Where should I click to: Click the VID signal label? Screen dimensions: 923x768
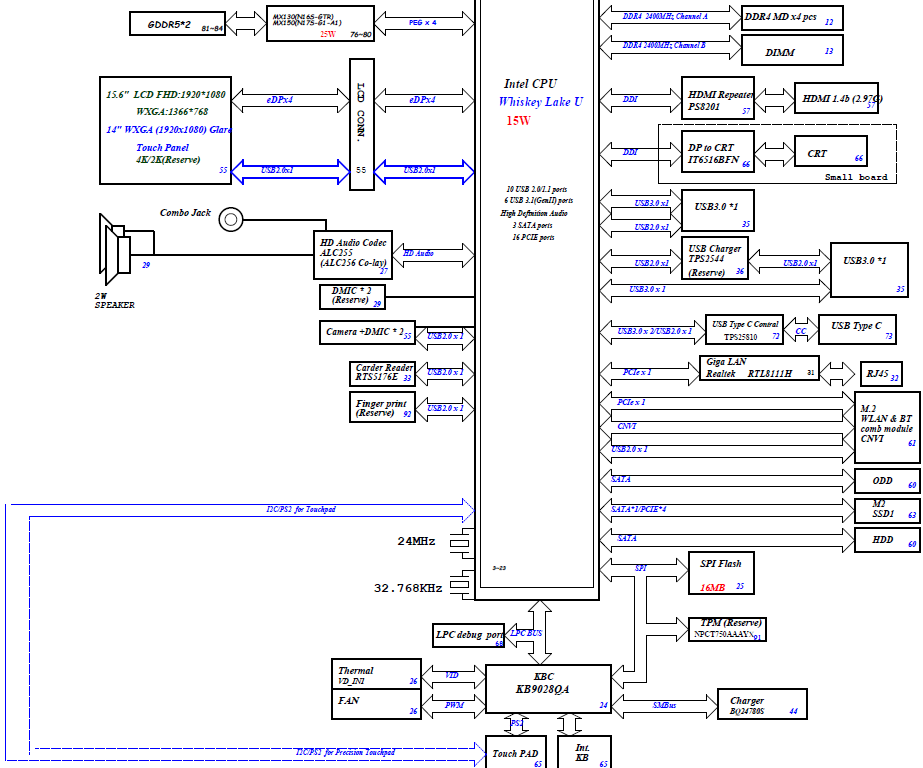pos(451,675)
